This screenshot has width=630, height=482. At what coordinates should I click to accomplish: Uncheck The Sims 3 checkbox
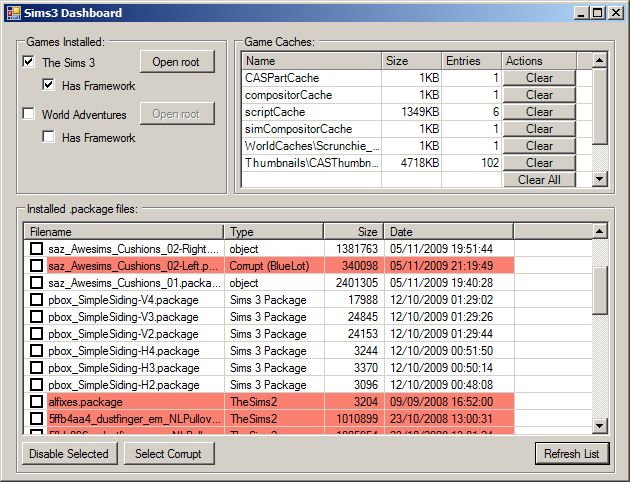[29, 62]
